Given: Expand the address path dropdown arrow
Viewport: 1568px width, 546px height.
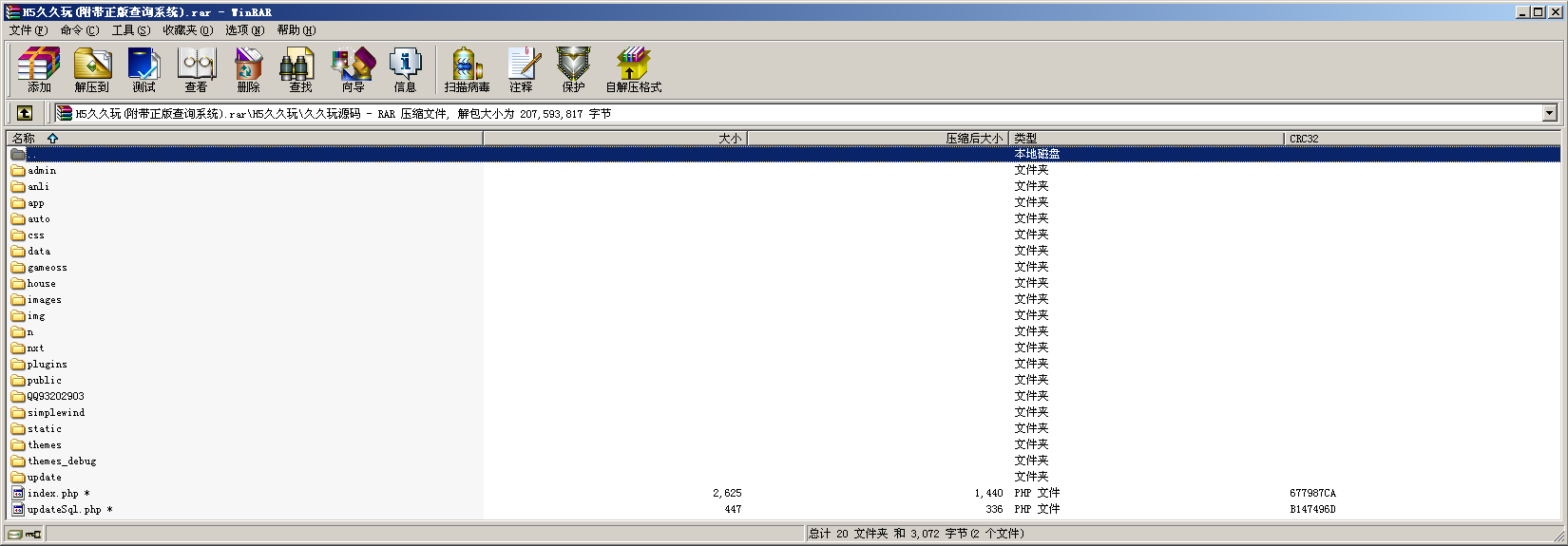Looking at the screenshot, I should (1549, 113).
